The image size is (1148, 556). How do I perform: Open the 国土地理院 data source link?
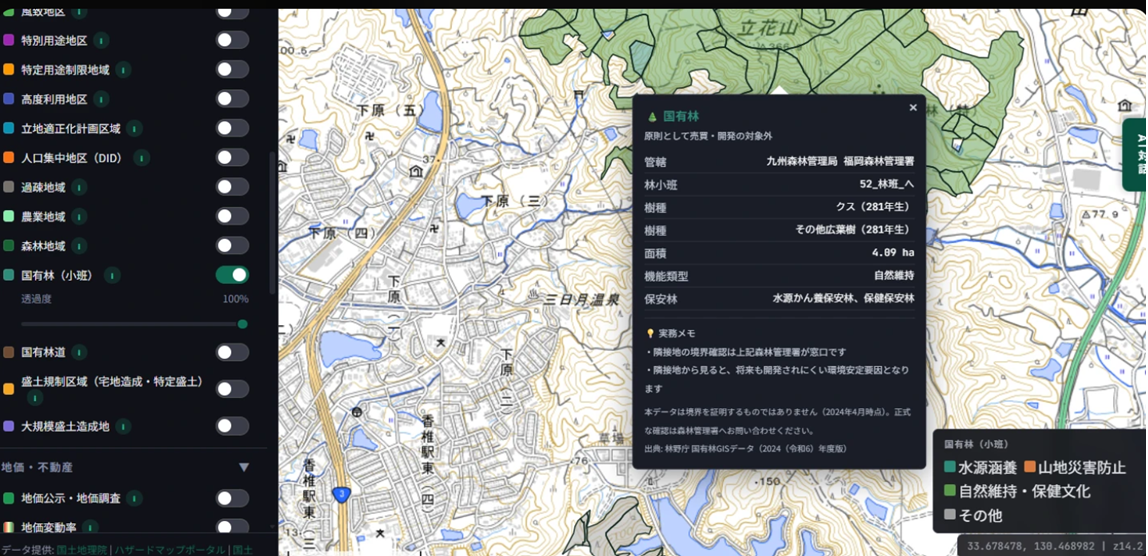pyautogui.click(x=81, y=549)
